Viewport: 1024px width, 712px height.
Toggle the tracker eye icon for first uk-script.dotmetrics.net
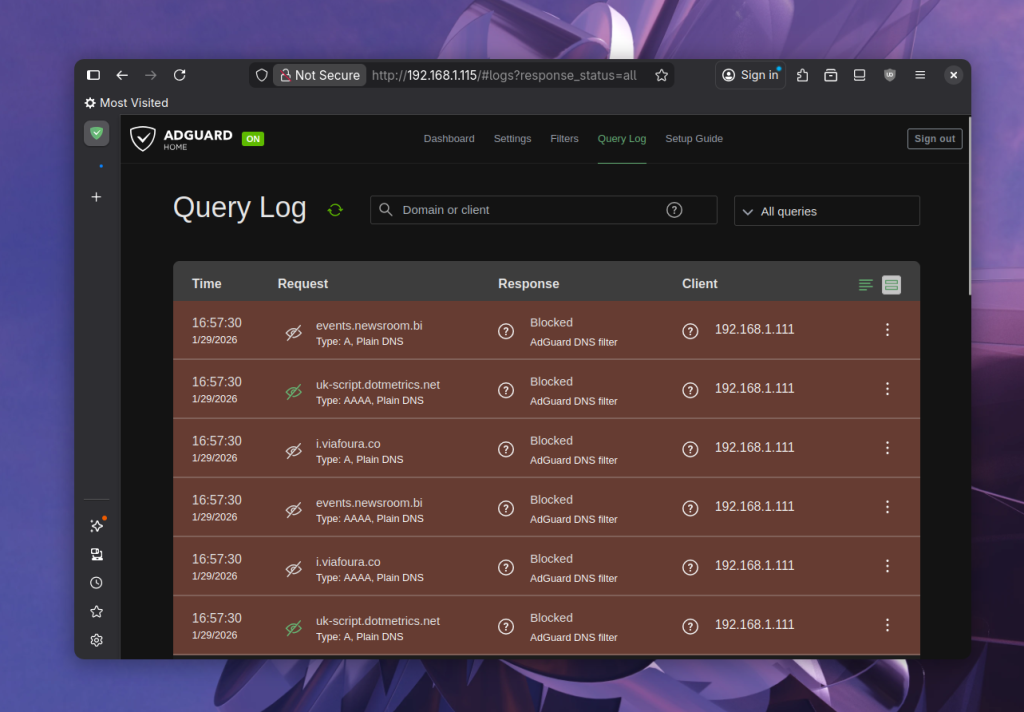293,392
